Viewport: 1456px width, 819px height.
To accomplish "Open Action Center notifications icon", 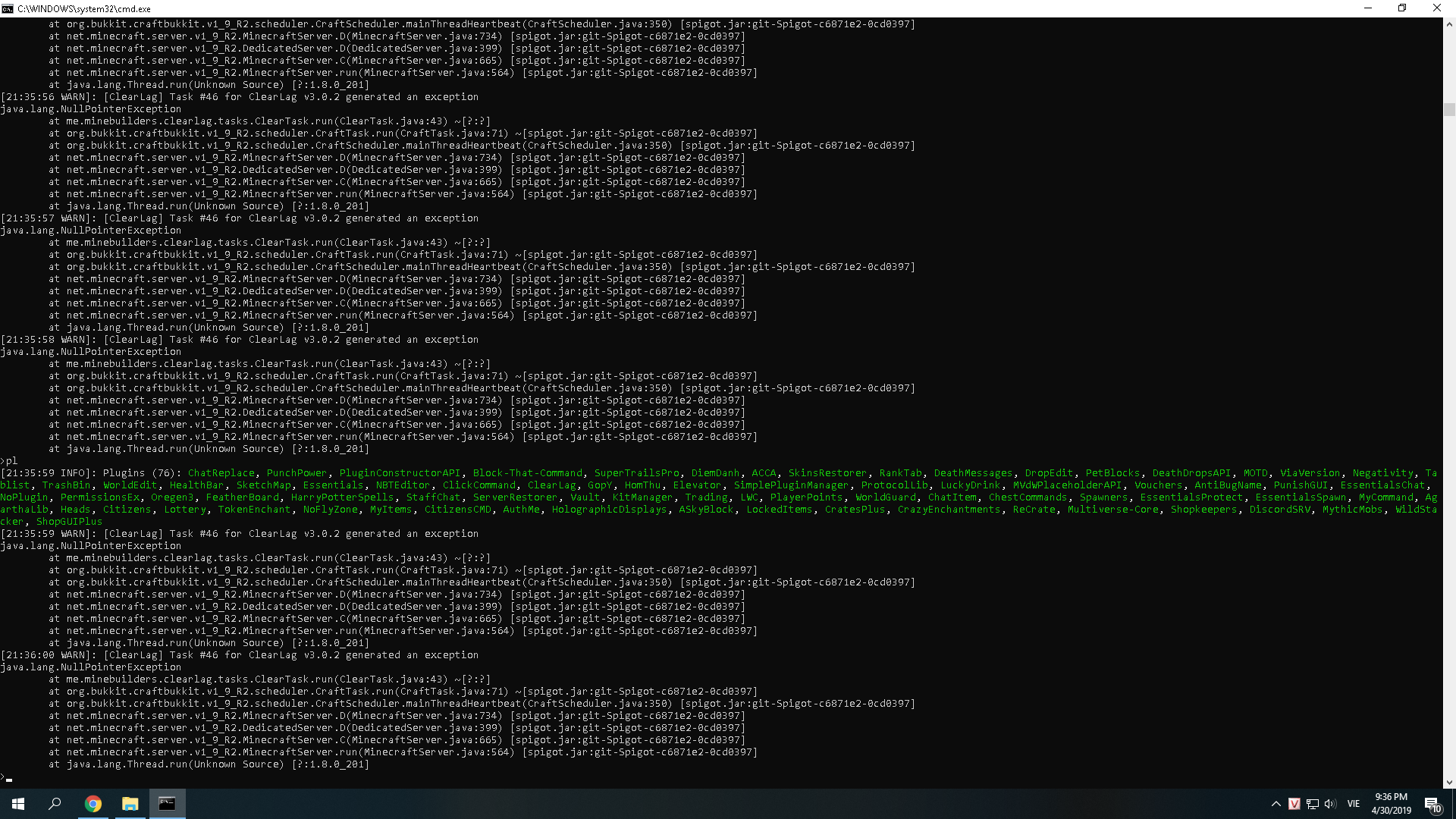I will (1432, 804).
